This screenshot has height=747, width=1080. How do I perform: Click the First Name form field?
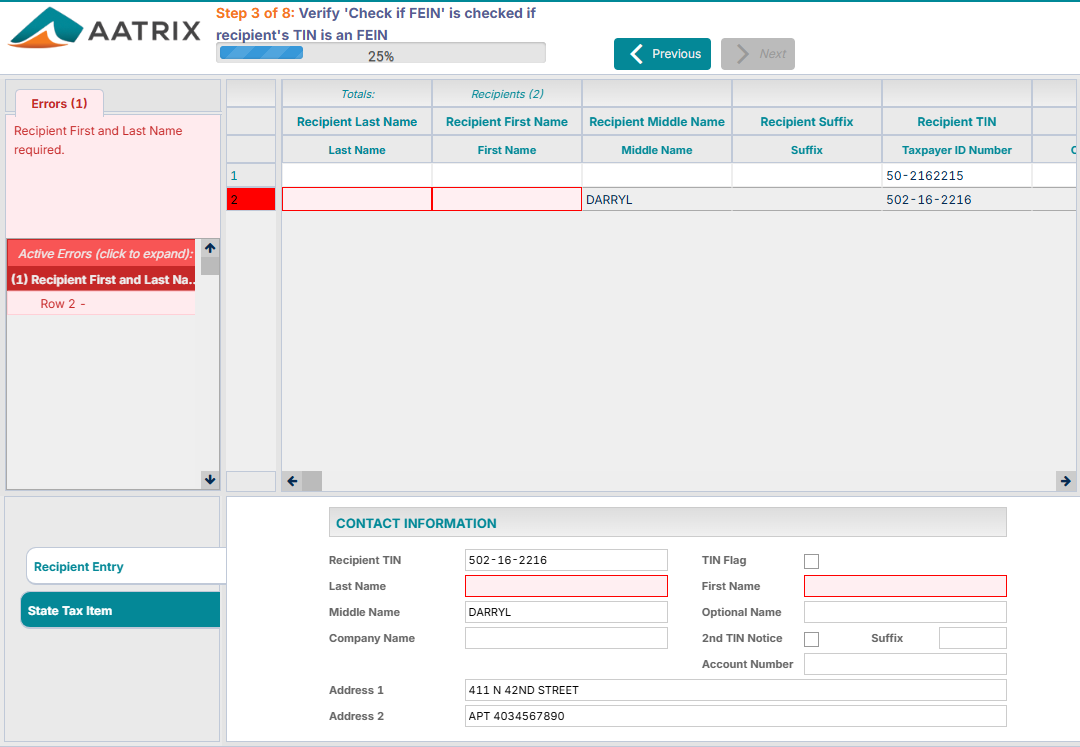[x=905, y=586]
